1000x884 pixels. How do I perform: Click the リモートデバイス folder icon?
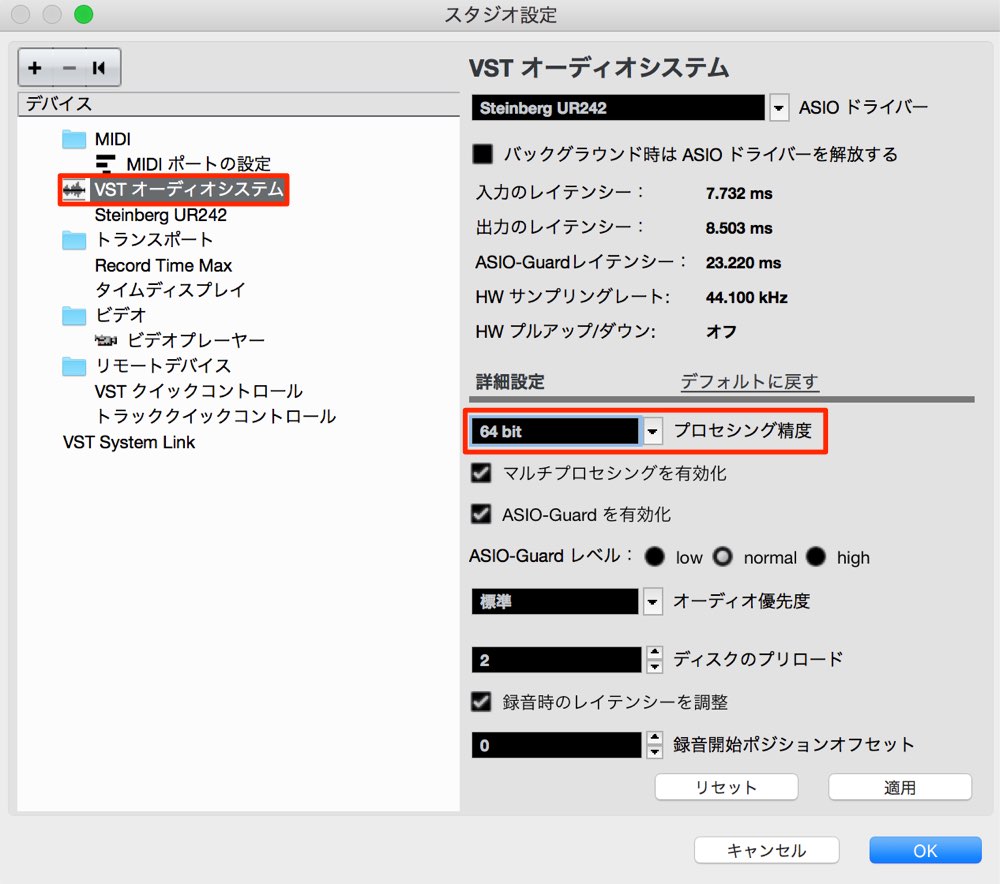point(74,366)
